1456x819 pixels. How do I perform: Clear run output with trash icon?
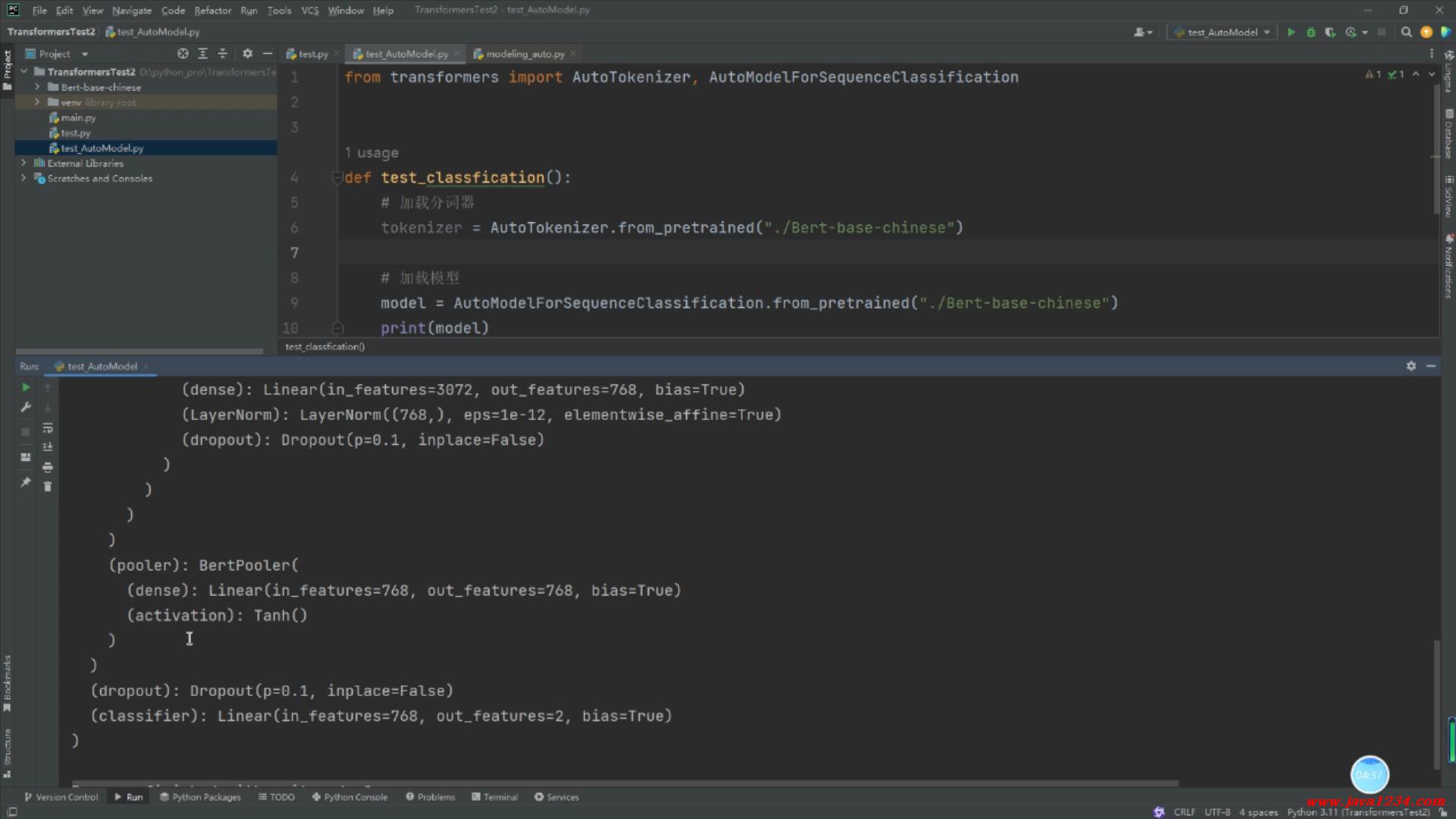coord(48,486)
